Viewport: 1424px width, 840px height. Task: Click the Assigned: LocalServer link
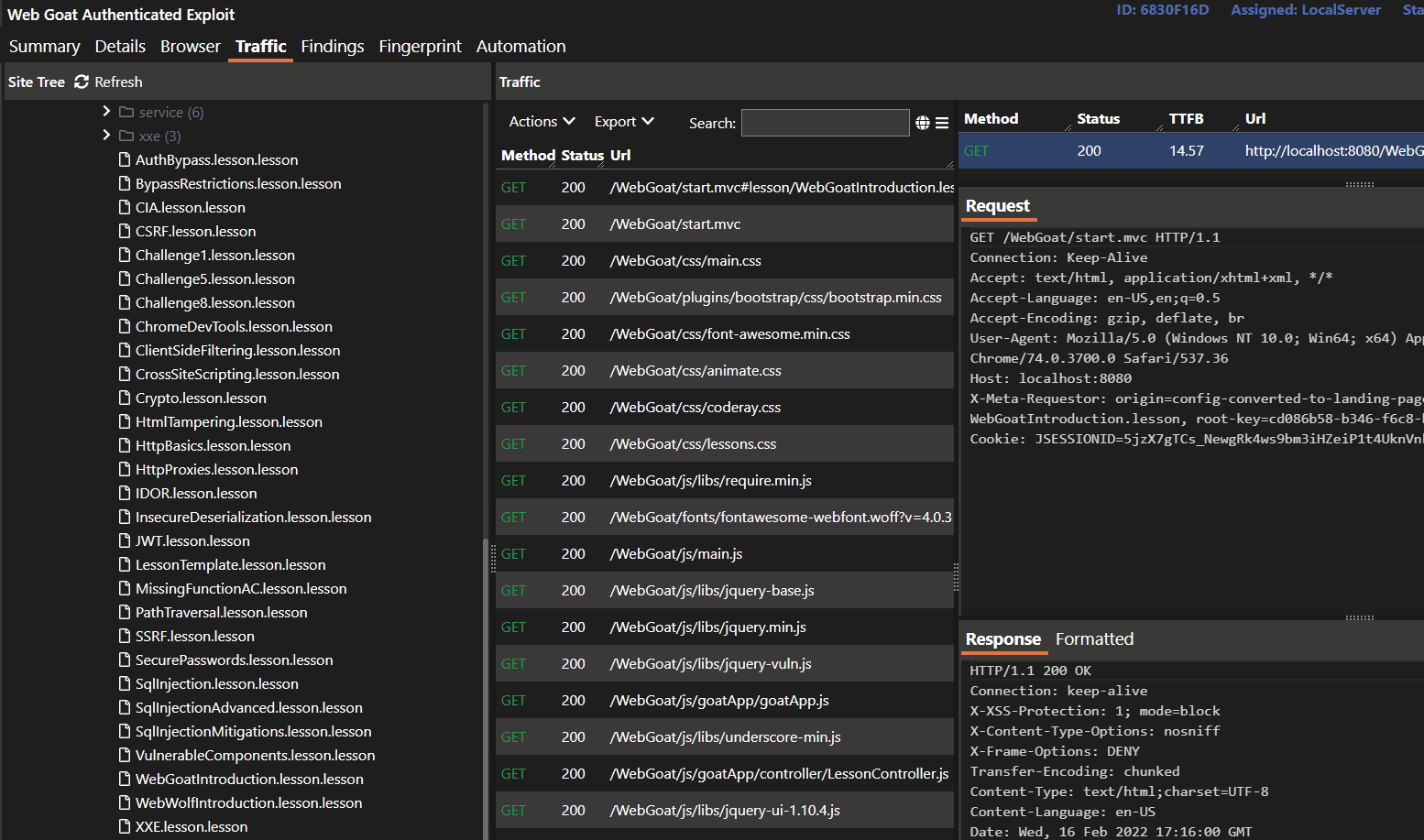click(1306, 10)
